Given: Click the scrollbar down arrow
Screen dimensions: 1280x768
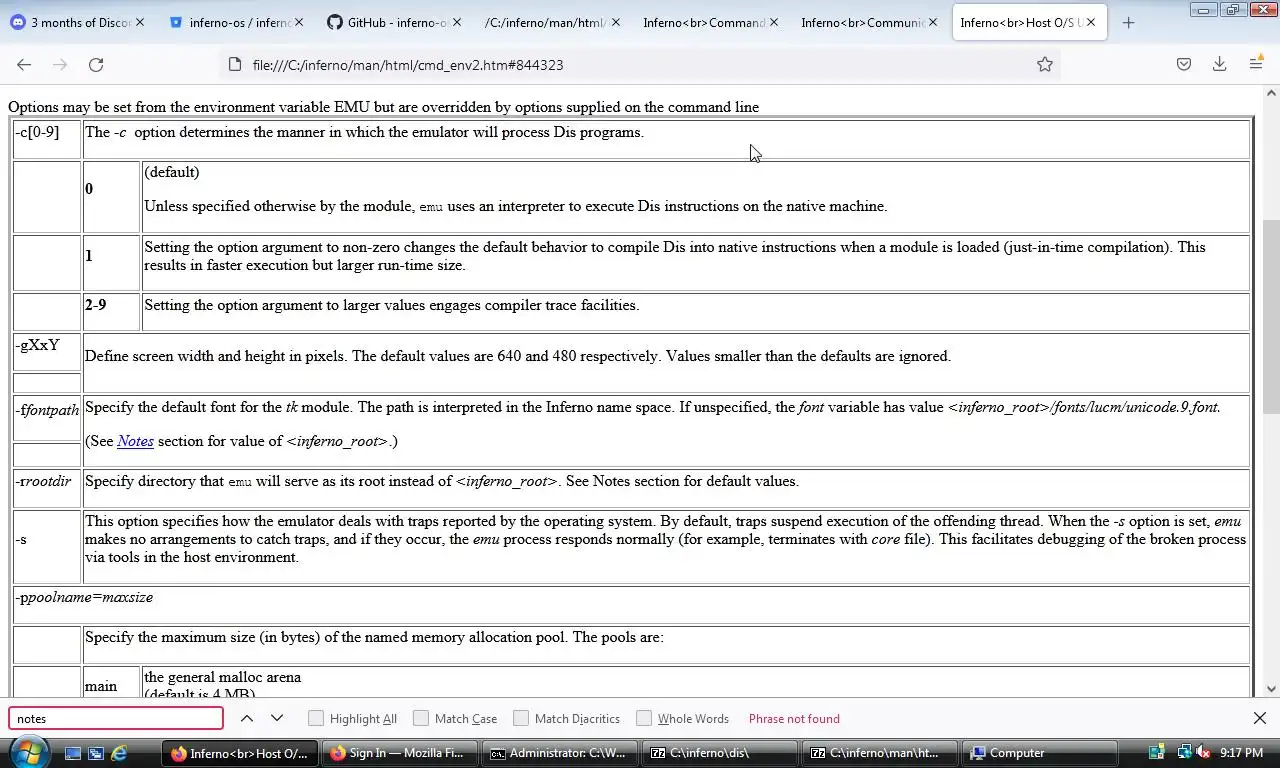Looking at the screenshot, I should click(1271, 689).
